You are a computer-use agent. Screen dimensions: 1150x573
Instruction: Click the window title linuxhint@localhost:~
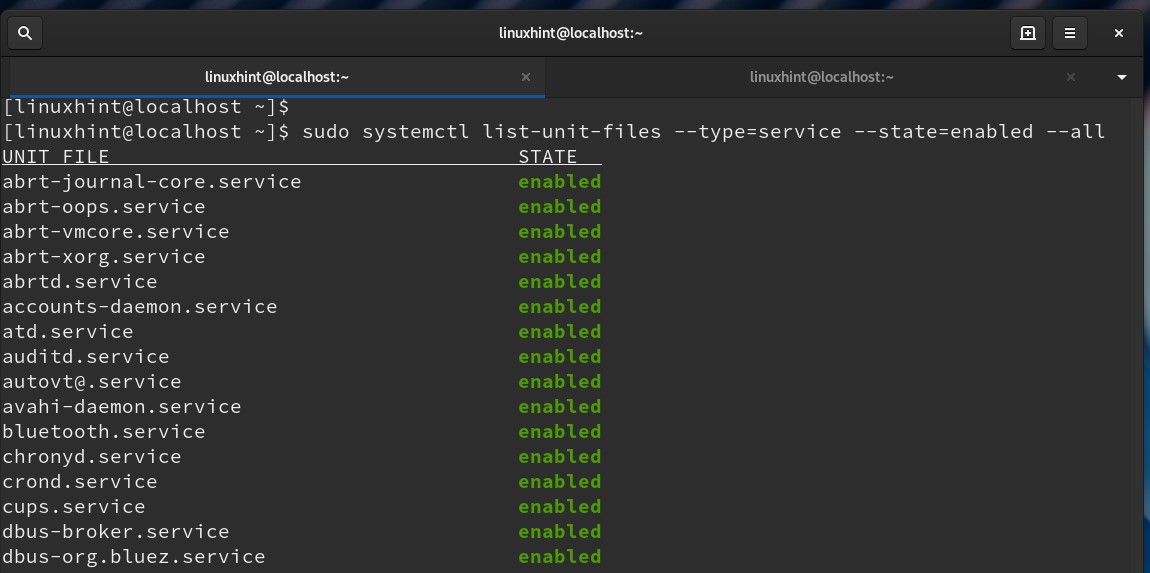571,33
